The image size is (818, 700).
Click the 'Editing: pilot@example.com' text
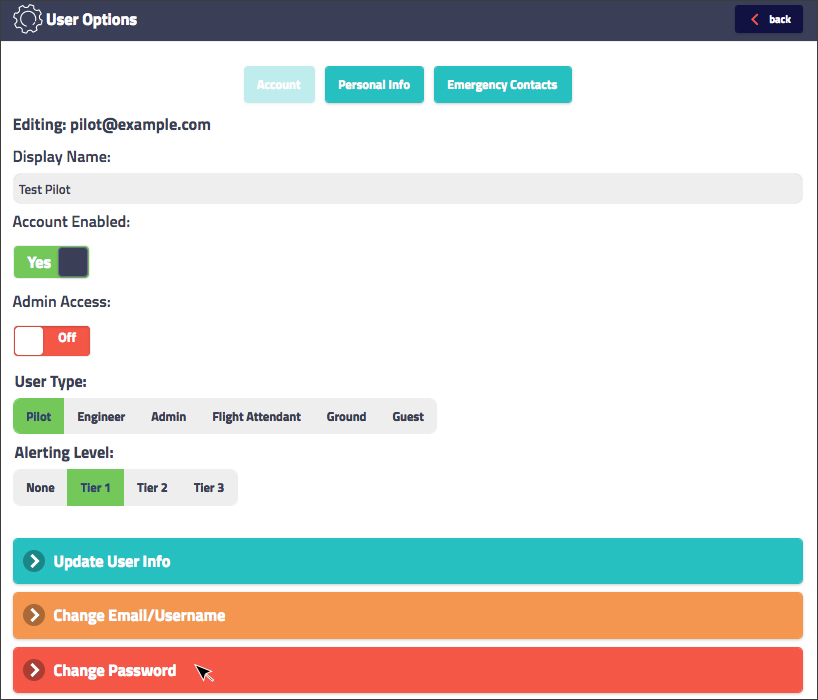pos(112,125)
